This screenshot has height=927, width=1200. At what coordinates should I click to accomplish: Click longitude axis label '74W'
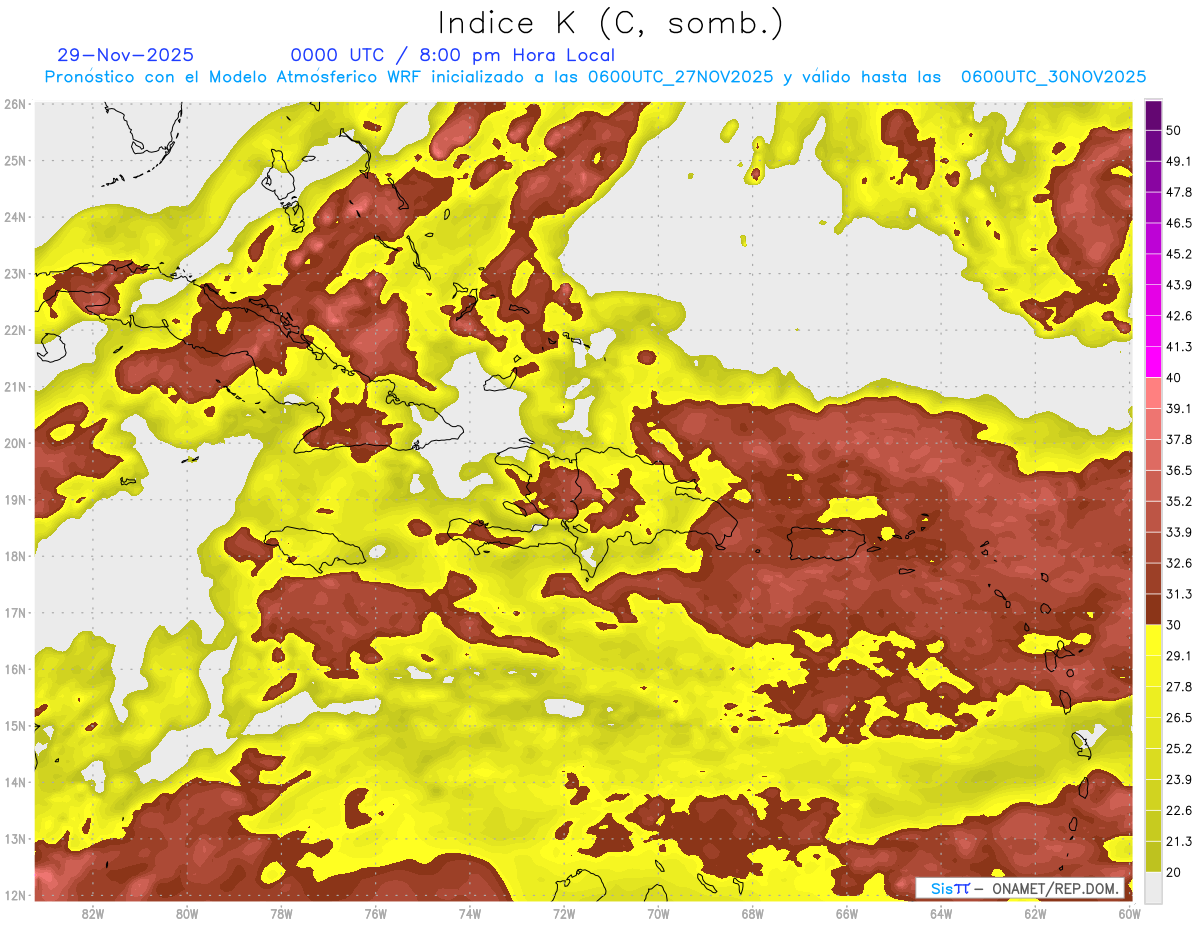pos(470,914)
